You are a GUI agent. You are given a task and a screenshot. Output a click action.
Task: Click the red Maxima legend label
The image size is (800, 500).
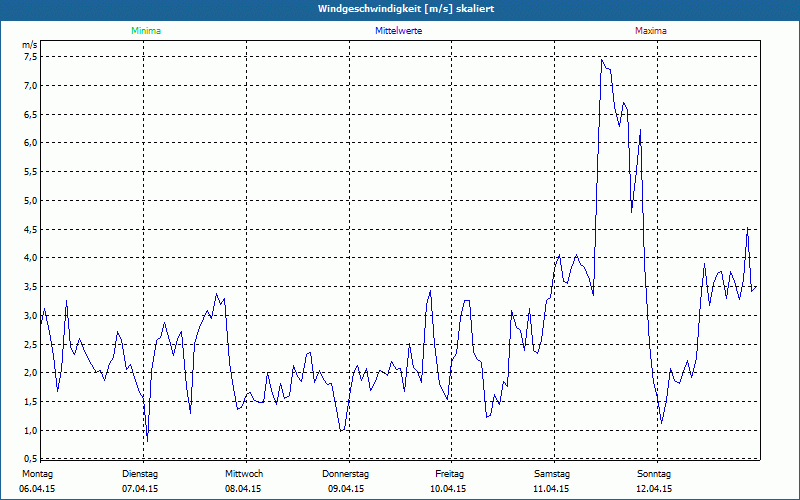(651, 31)
